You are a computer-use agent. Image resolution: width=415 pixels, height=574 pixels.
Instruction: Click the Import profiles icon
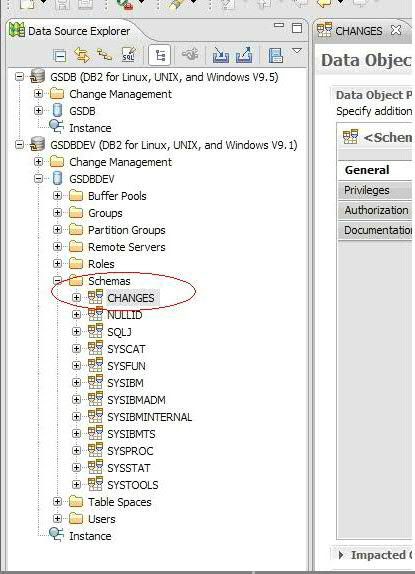click(221, 55)
